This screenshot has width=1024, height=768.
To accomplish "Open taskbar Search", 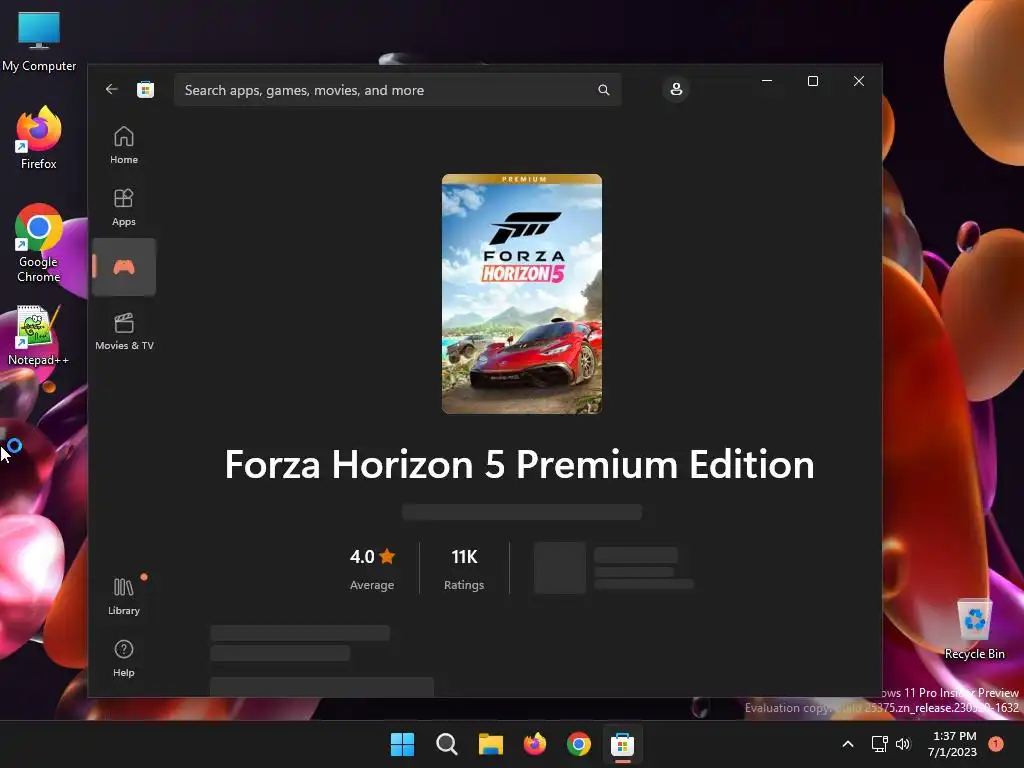I will click(447, 744).
